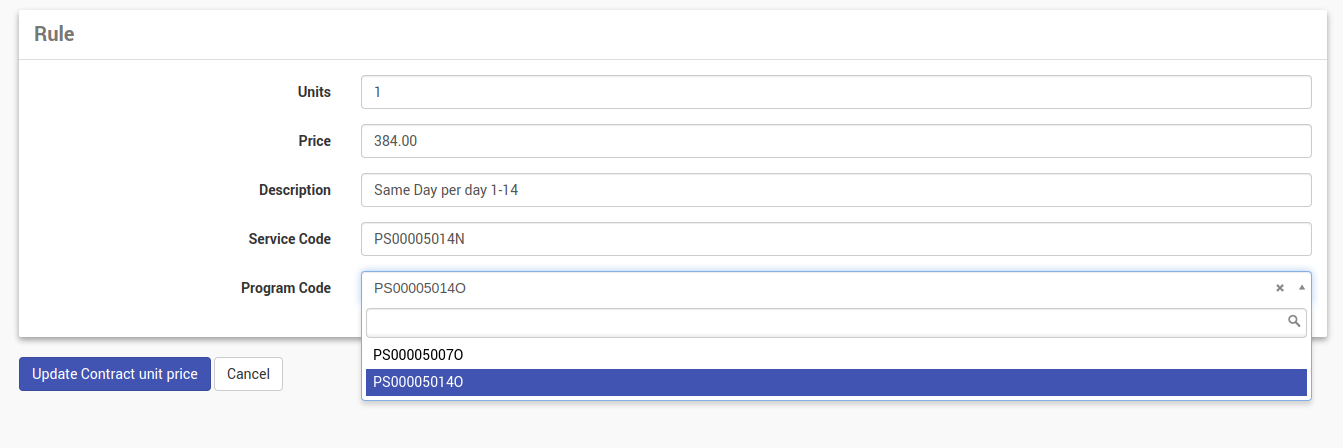Click the Program Code selection box
The width and height of the screenshot is (1343, 448).
click(800, 288)
